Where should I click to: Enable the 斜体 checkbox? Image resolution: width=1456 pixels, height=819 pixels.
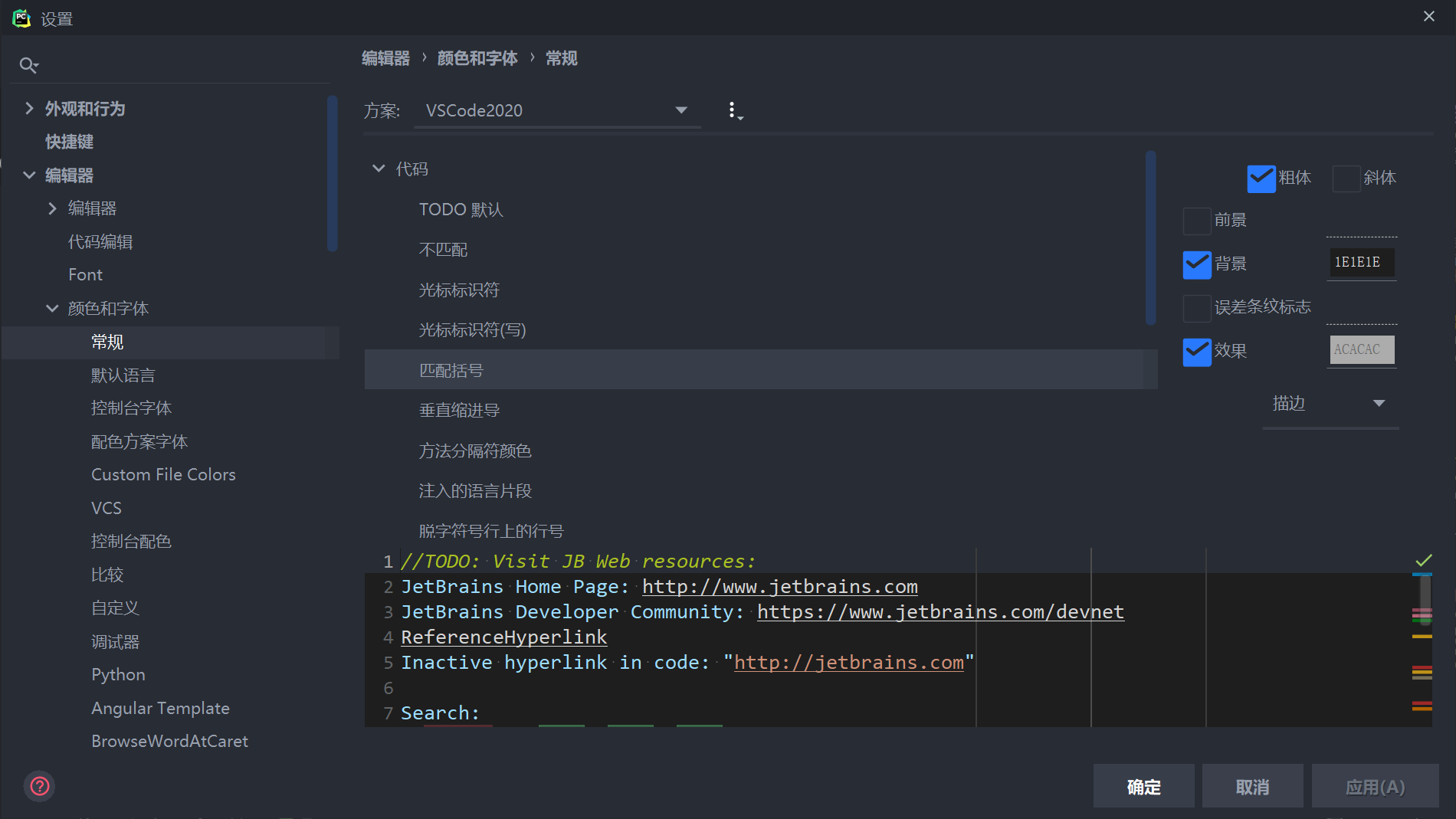[1346, 178]
